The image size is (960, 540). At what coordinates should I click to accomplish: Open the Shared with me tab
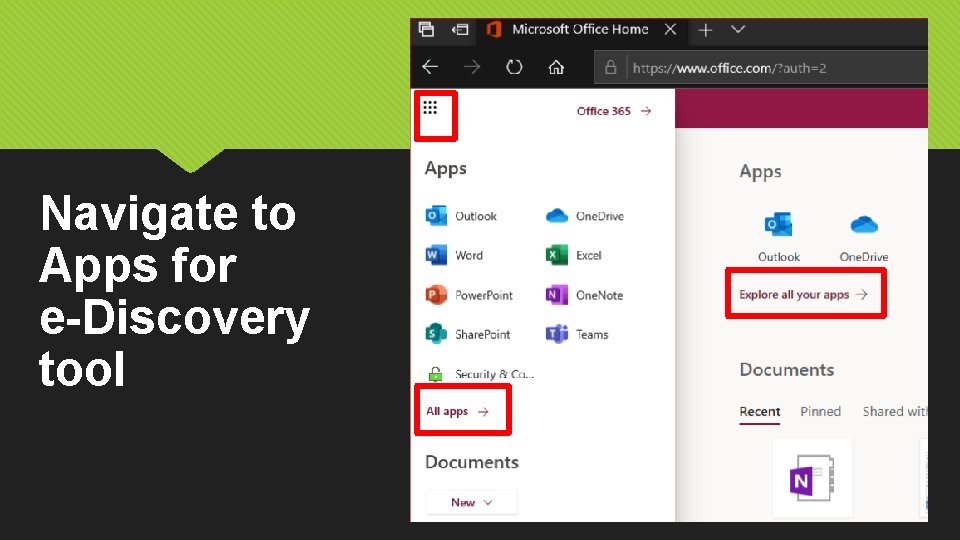point(895,411)
